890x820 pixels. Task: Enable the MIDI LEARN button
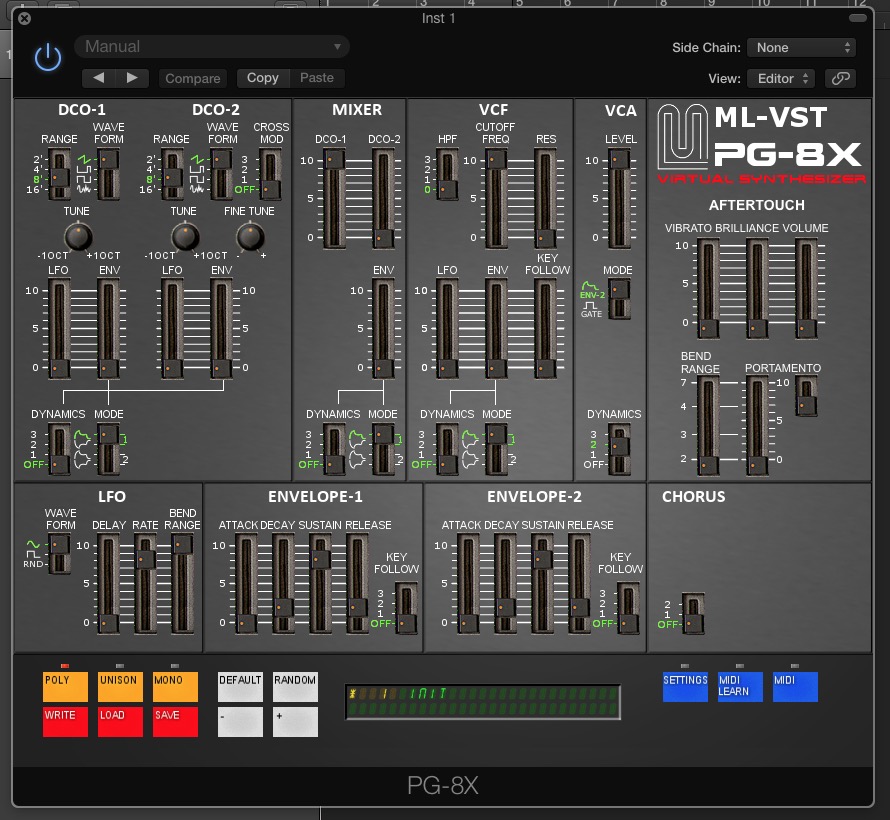tap(740, 687)
